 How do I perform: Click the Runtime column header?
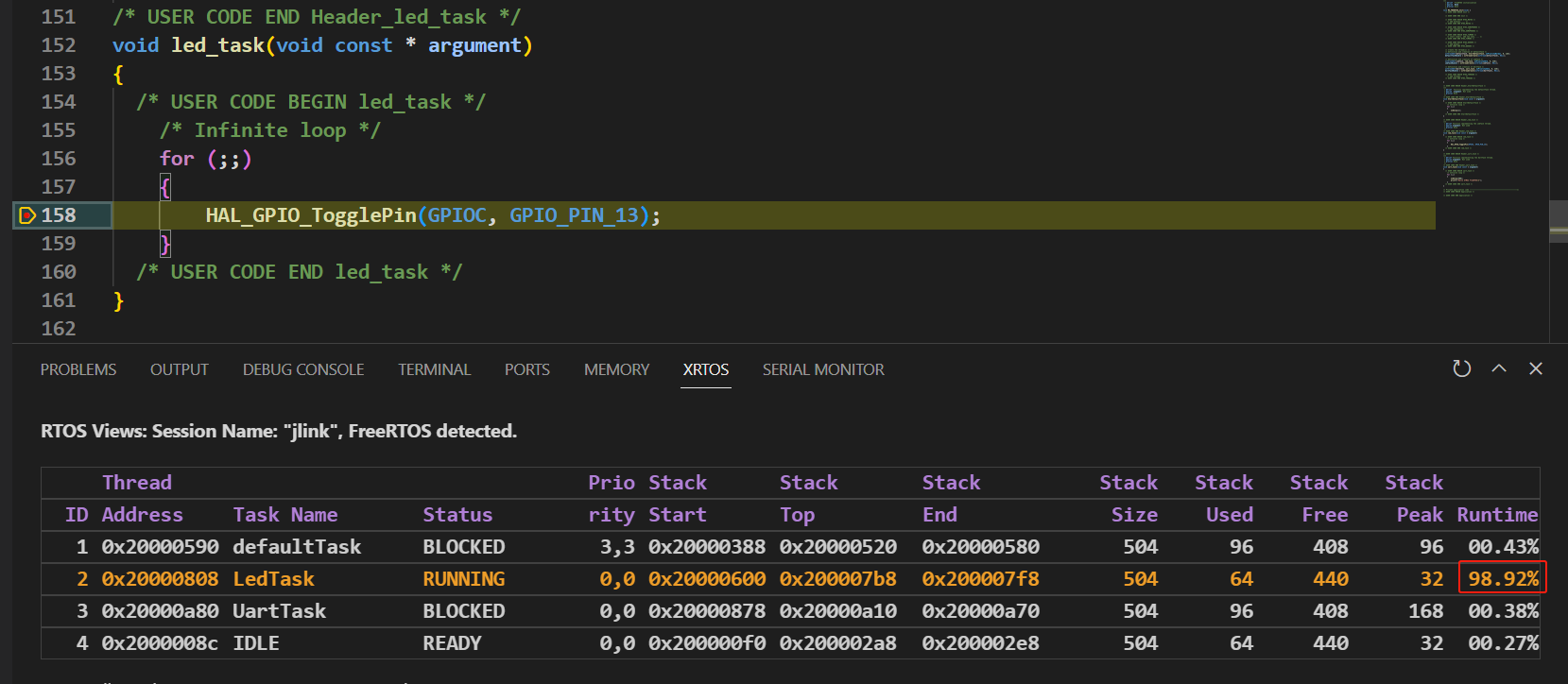pos(1497,515)
